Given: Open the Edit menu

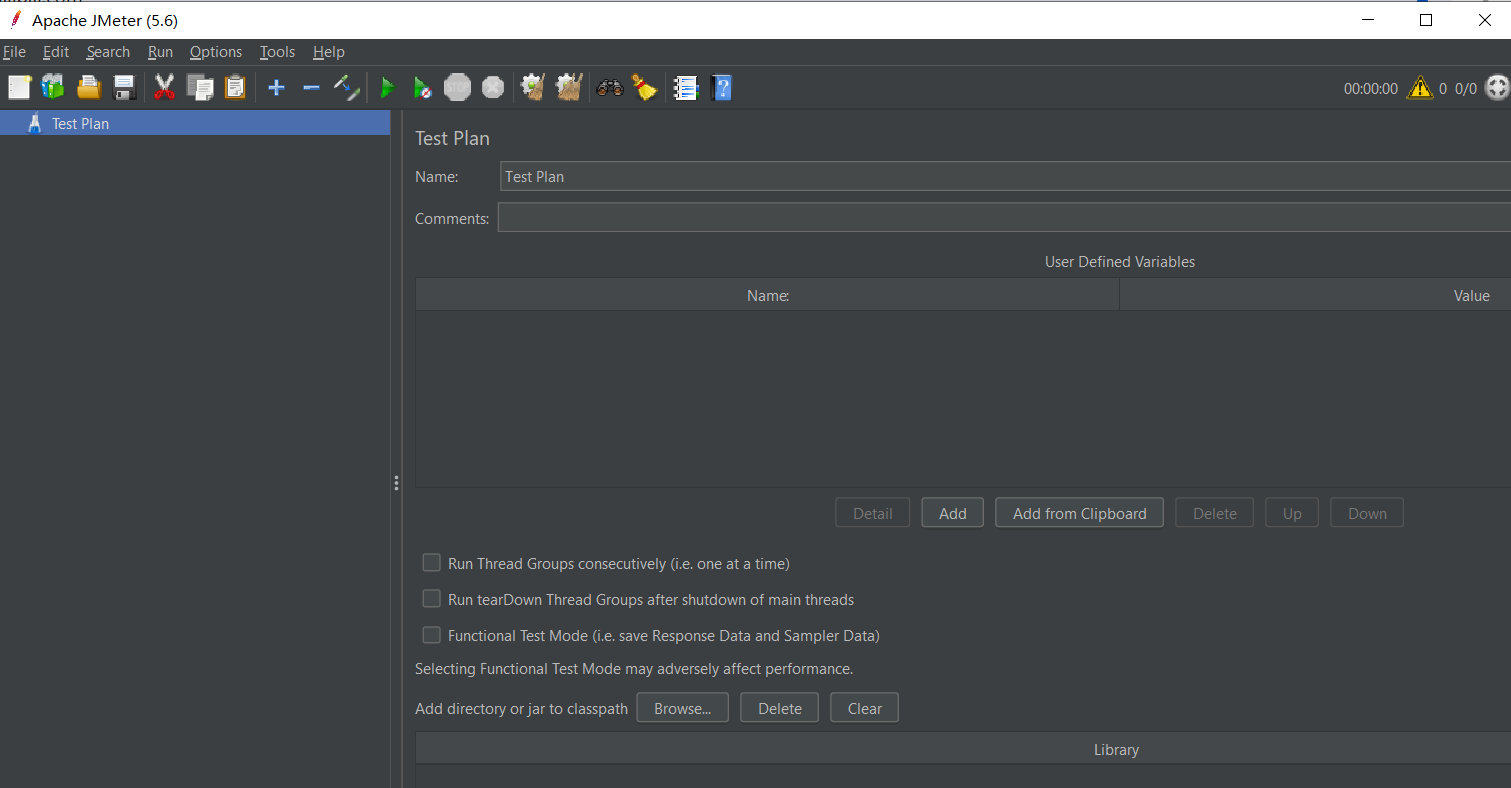Looking at the screenshot, I should coord(56,52).
